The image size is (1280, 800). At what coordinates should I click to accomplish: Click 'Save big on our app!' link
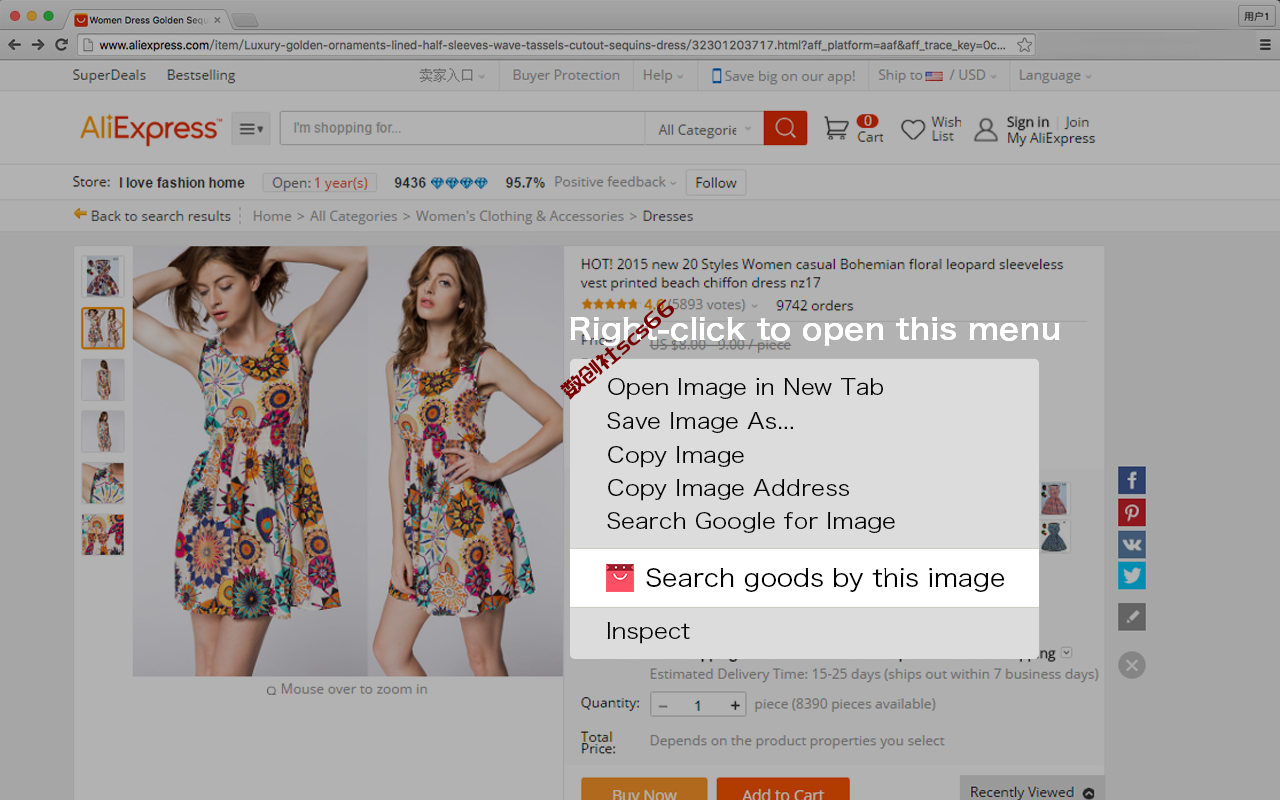(783, 76)
